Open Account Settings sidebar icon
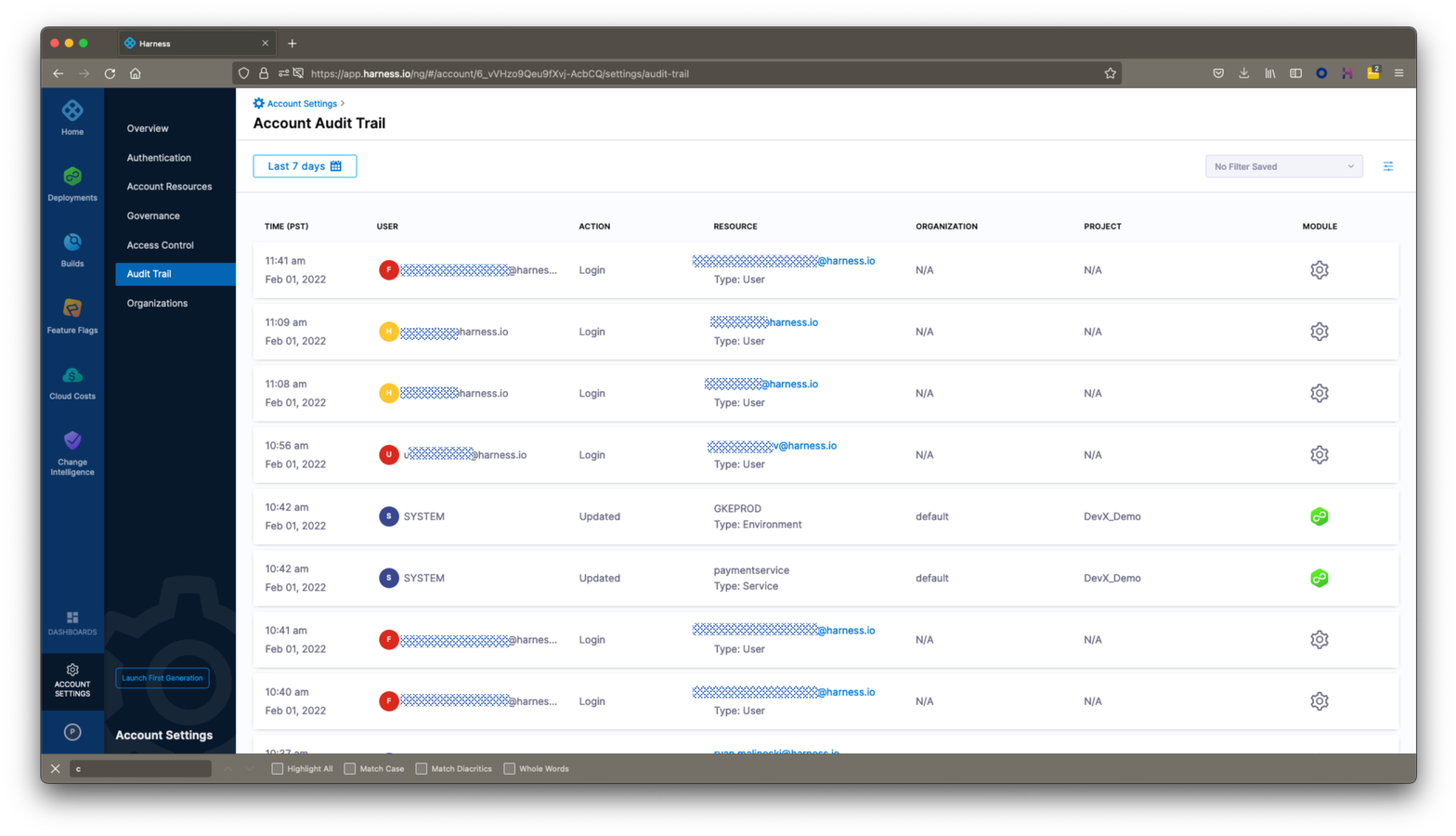Viewport: 1456px width, 836px height. [72, 680]
